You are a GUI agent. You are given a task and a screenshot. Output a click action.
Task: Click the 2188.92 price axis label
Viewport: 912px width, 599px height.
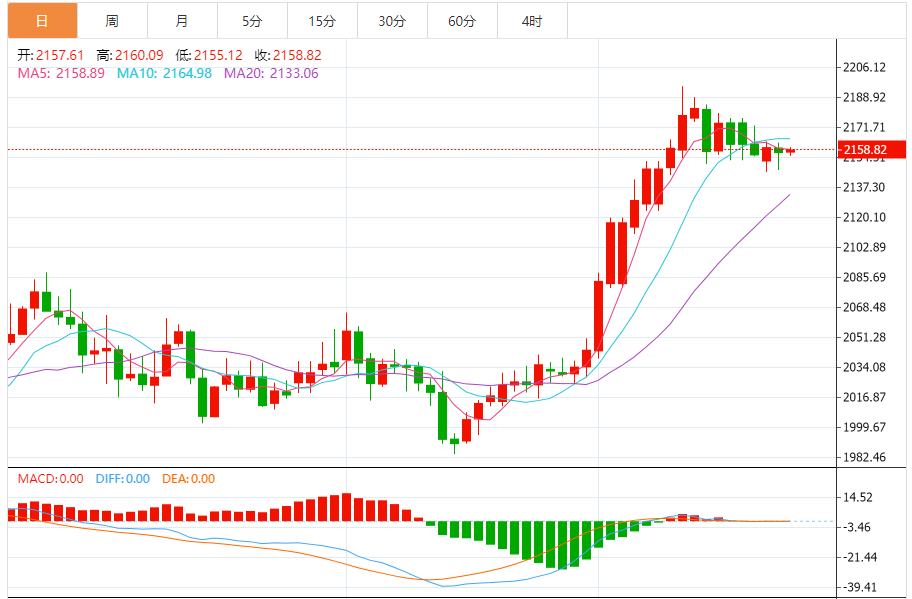tap(864, 97)
